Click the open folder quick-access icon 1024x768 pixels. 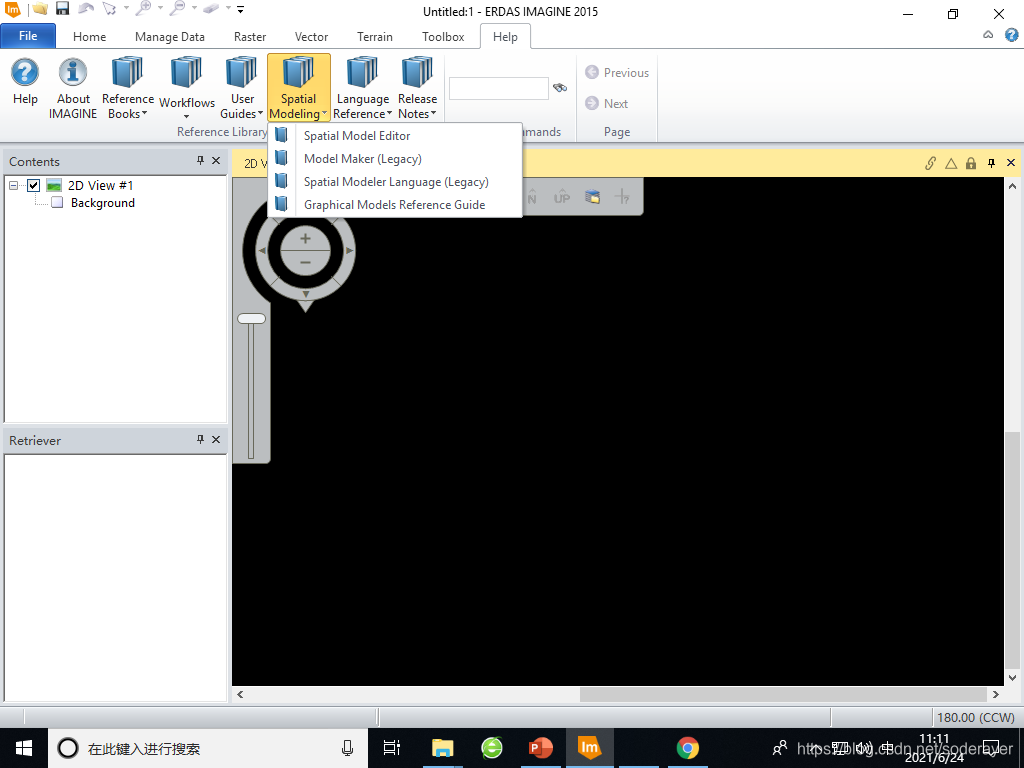coord(40,9)
